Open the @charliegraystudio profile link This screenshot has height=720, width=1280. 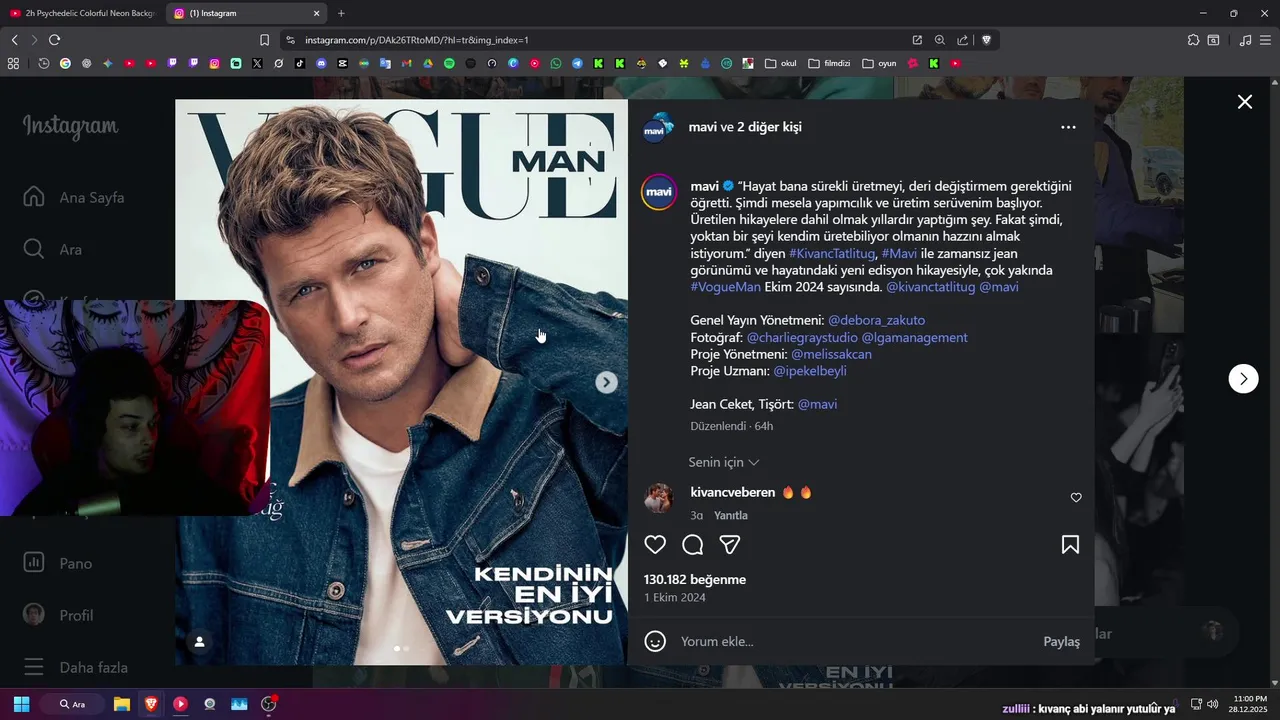click(x=802, y=337)
